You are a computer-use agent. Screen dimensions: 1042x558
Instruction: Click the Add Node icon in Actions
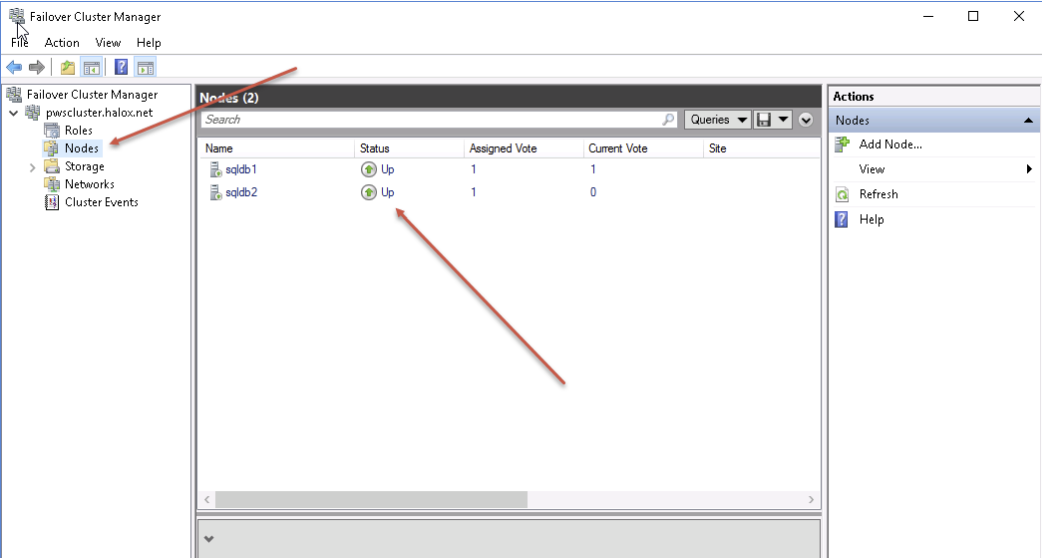[842, 144]
